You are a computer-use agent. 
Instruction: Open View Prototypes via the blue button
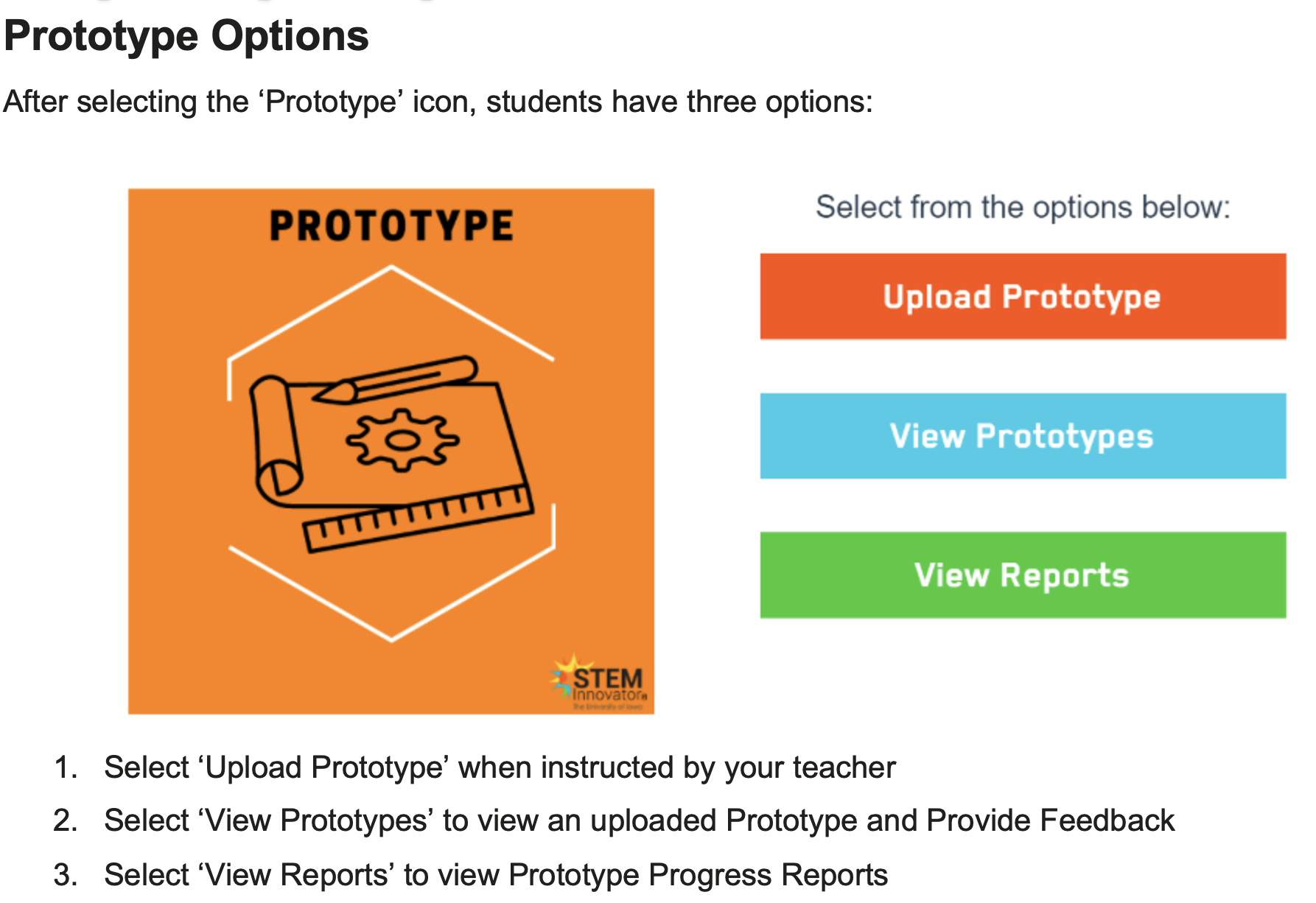1023,436
